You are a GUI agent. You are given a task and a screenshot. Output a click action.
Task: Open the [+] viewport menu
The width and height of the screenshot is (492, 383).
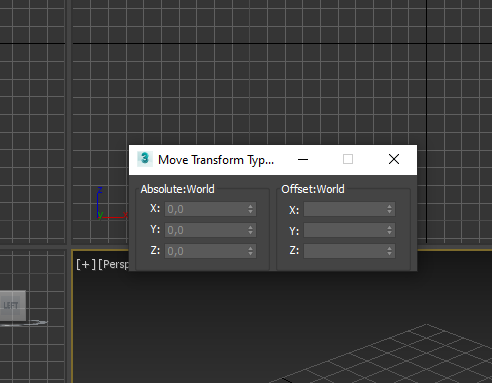point(86,265)
